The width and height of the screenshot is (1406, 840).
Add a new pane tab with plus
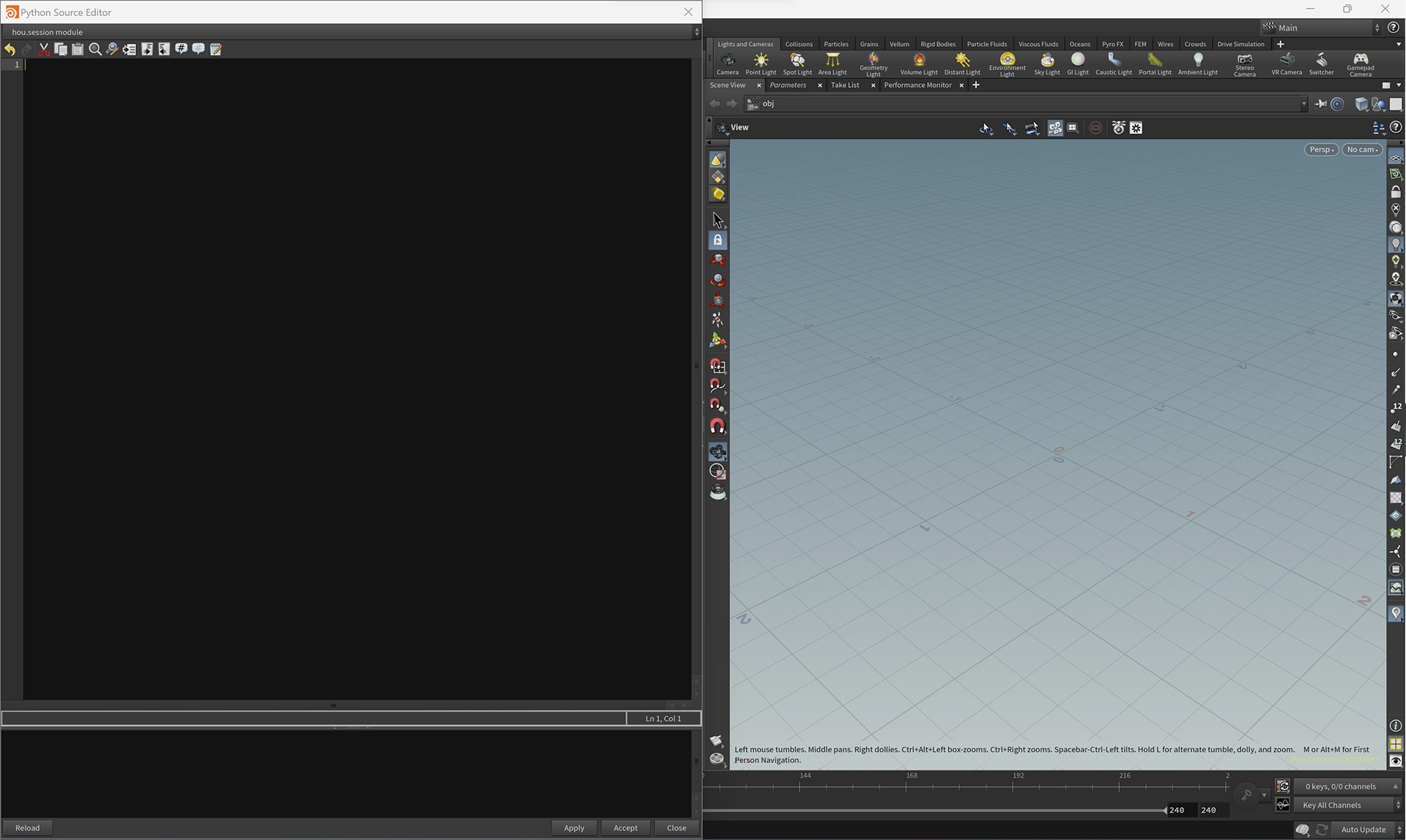(x=975, y=85)
